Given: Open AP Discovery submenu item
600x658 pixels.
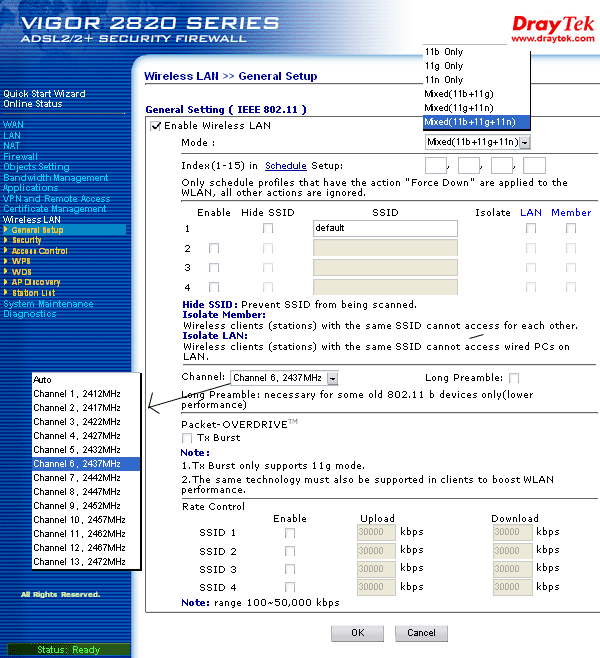Looking at the screenshot, I should tap(36, 282).
